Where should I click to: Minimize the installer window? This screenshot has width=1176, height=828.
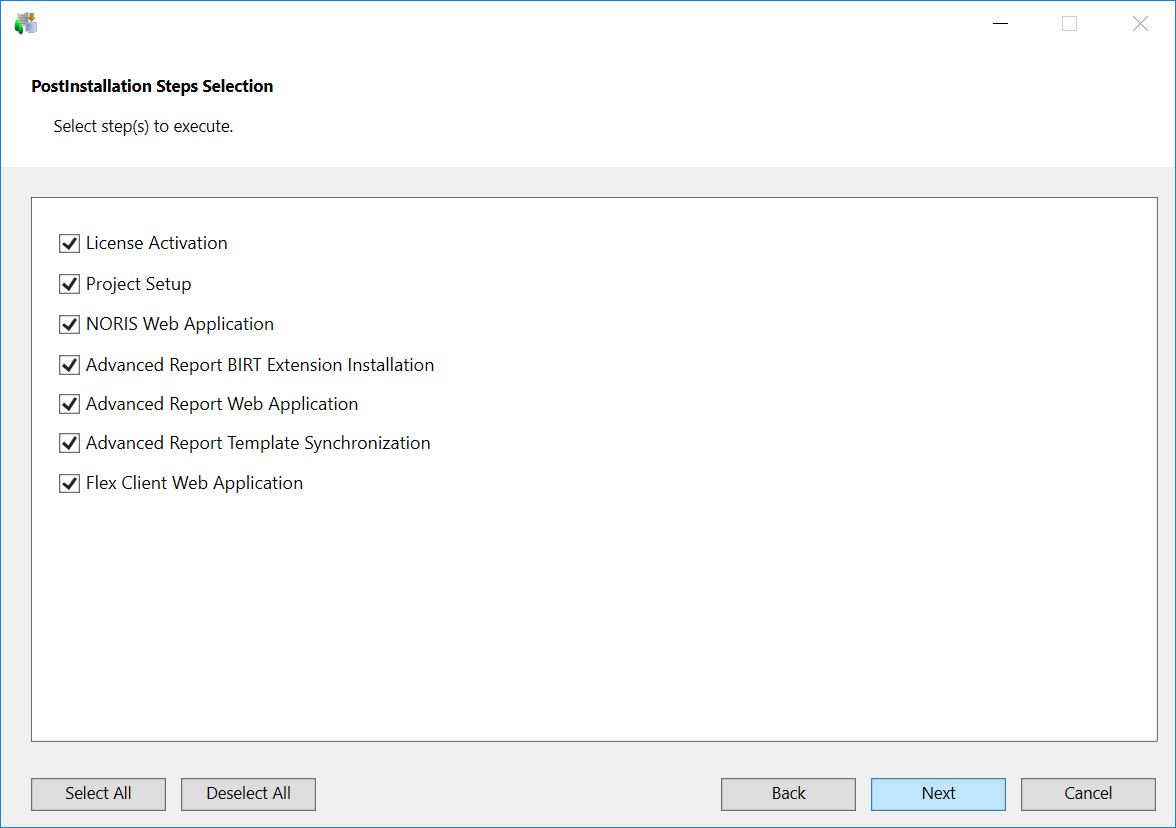coord(999,24)
